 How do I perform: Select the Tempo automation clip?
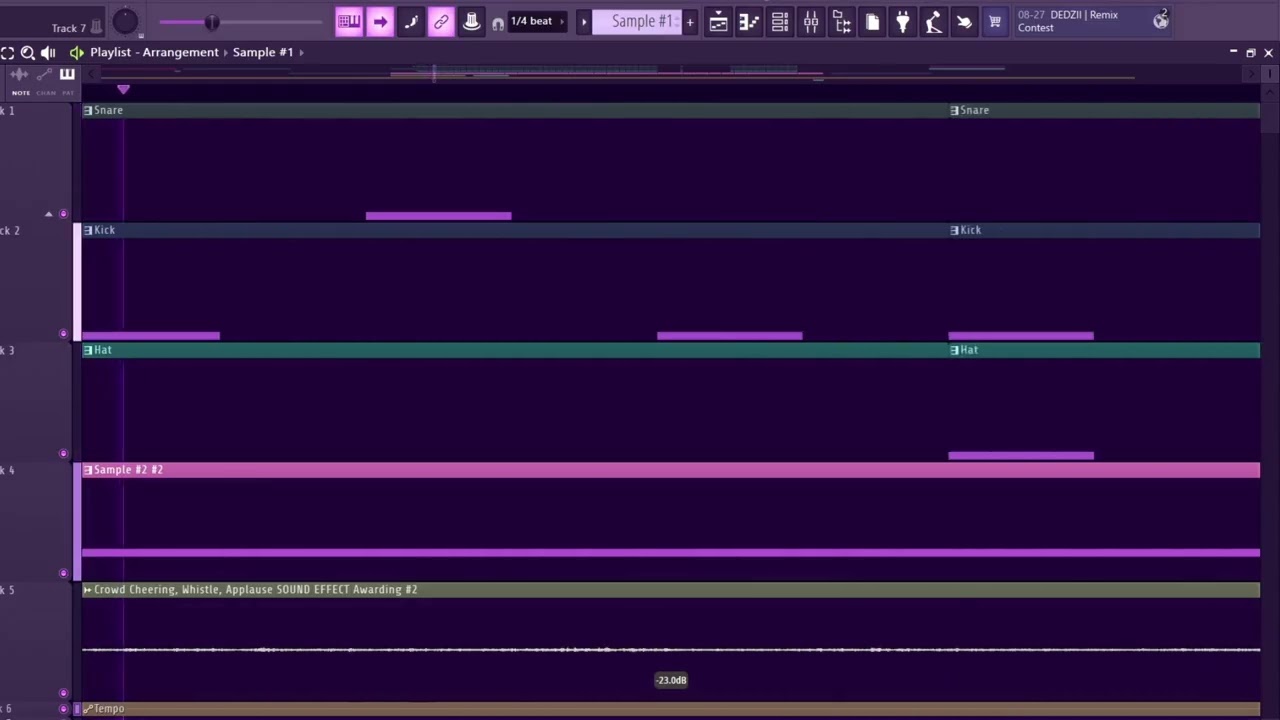[x=671, y=709]
